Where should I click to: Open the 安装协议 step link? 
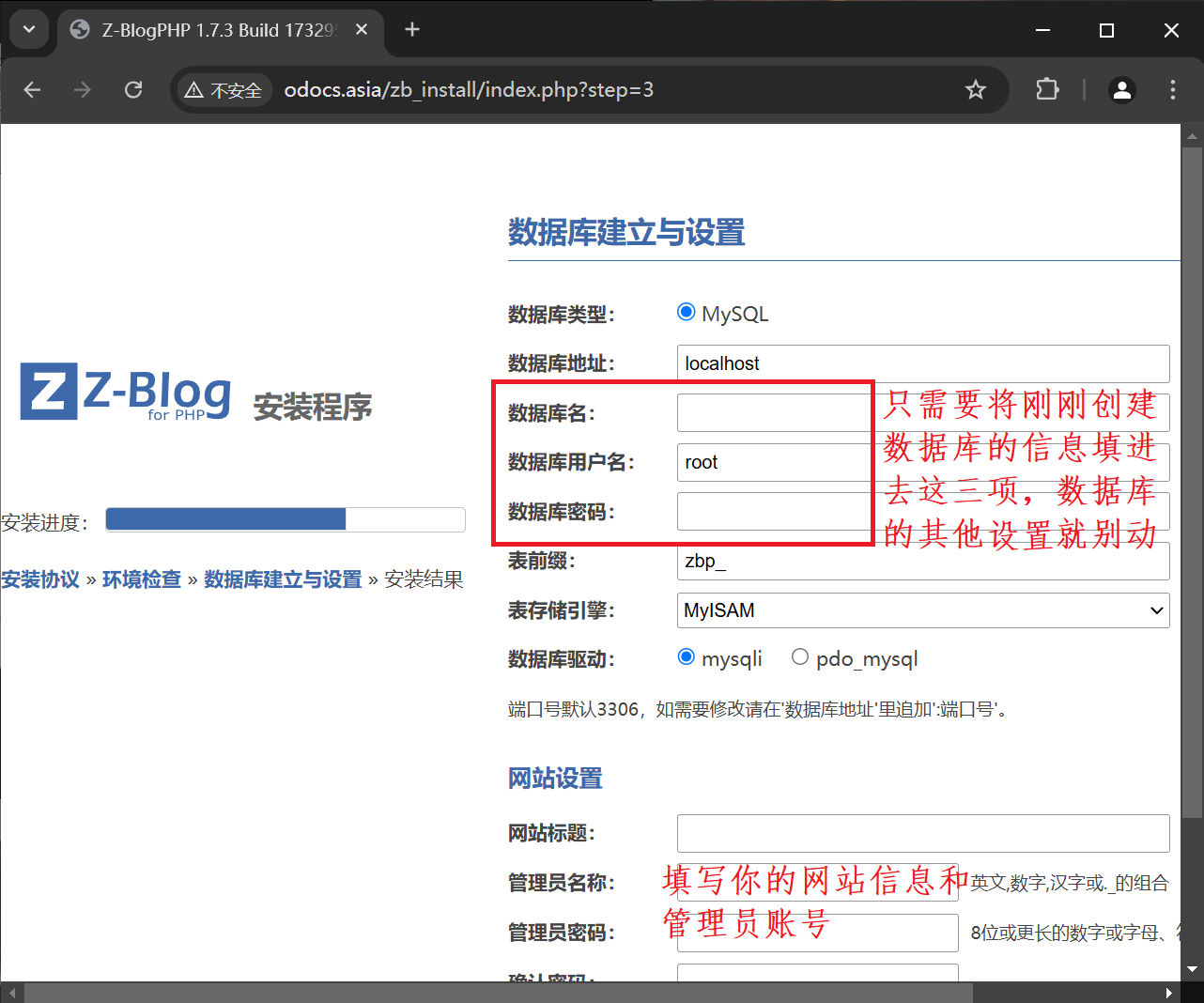click(x=40, y=579)
